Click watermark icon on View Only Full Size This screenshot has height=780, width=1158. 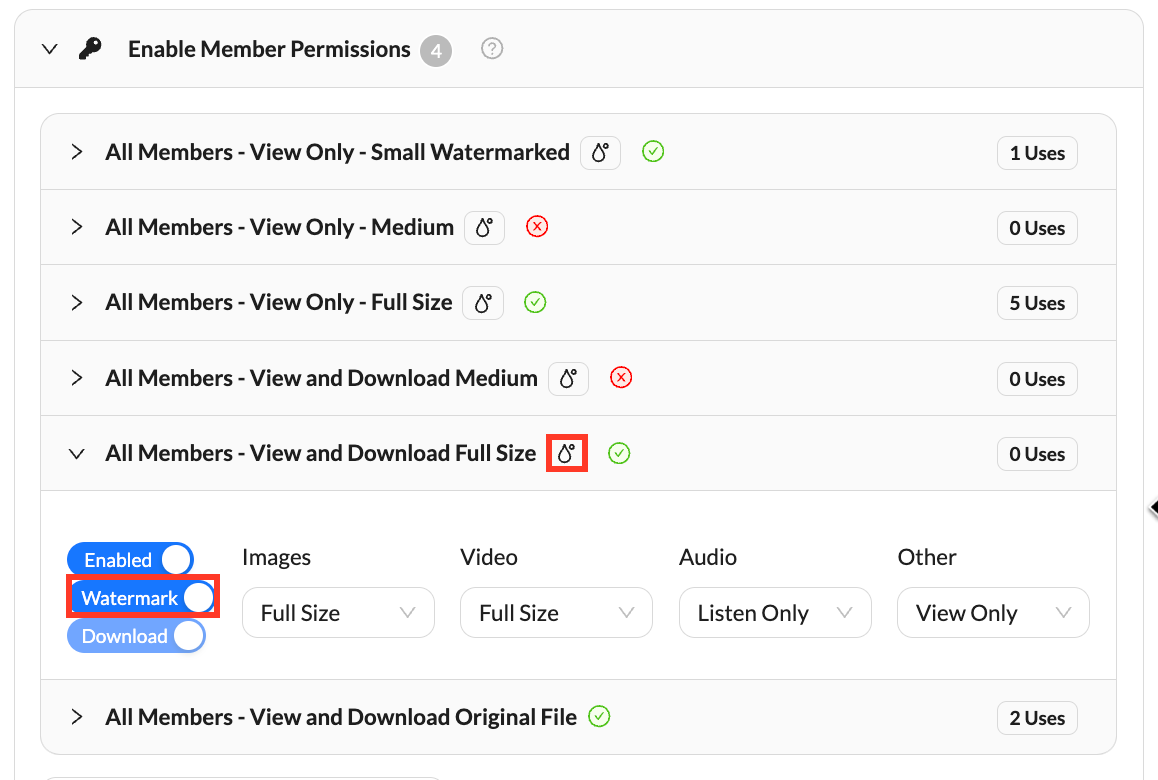[483, 303]
